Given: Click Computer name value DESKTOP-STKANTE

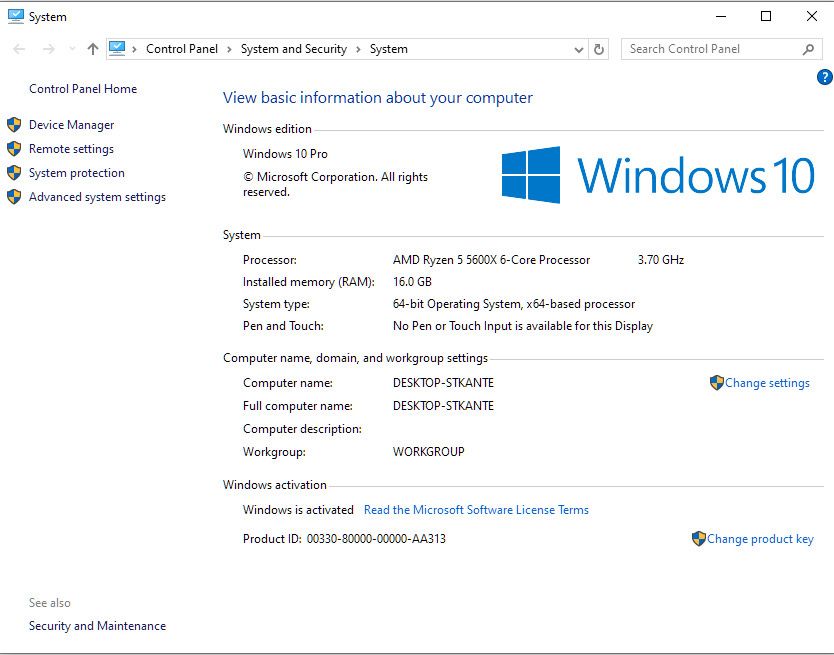Looking at the screenshot, I should point(443,383).
